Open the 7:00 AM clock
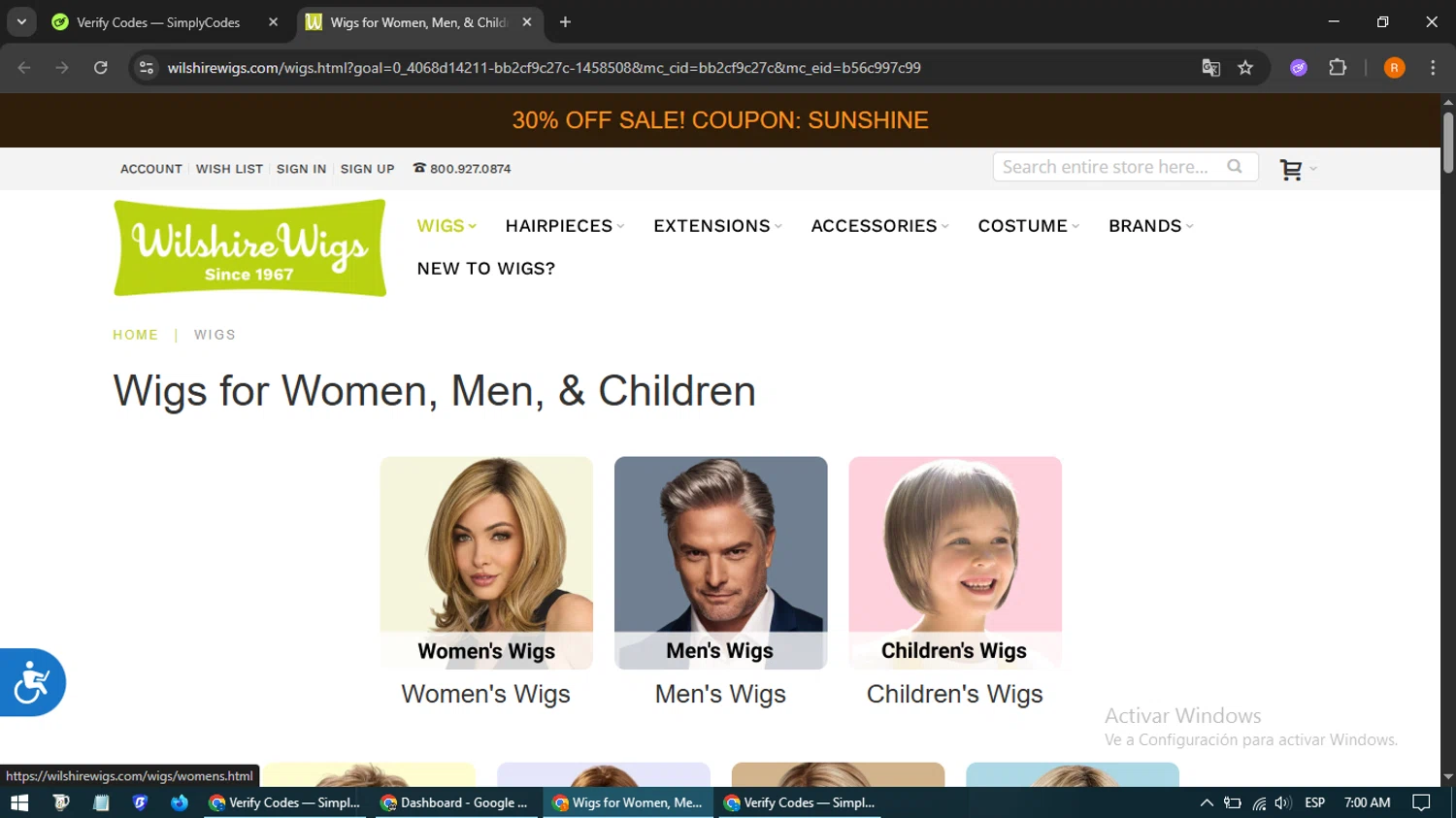Viewport: 1456px width, 818px height. (x=1367, y=802)
